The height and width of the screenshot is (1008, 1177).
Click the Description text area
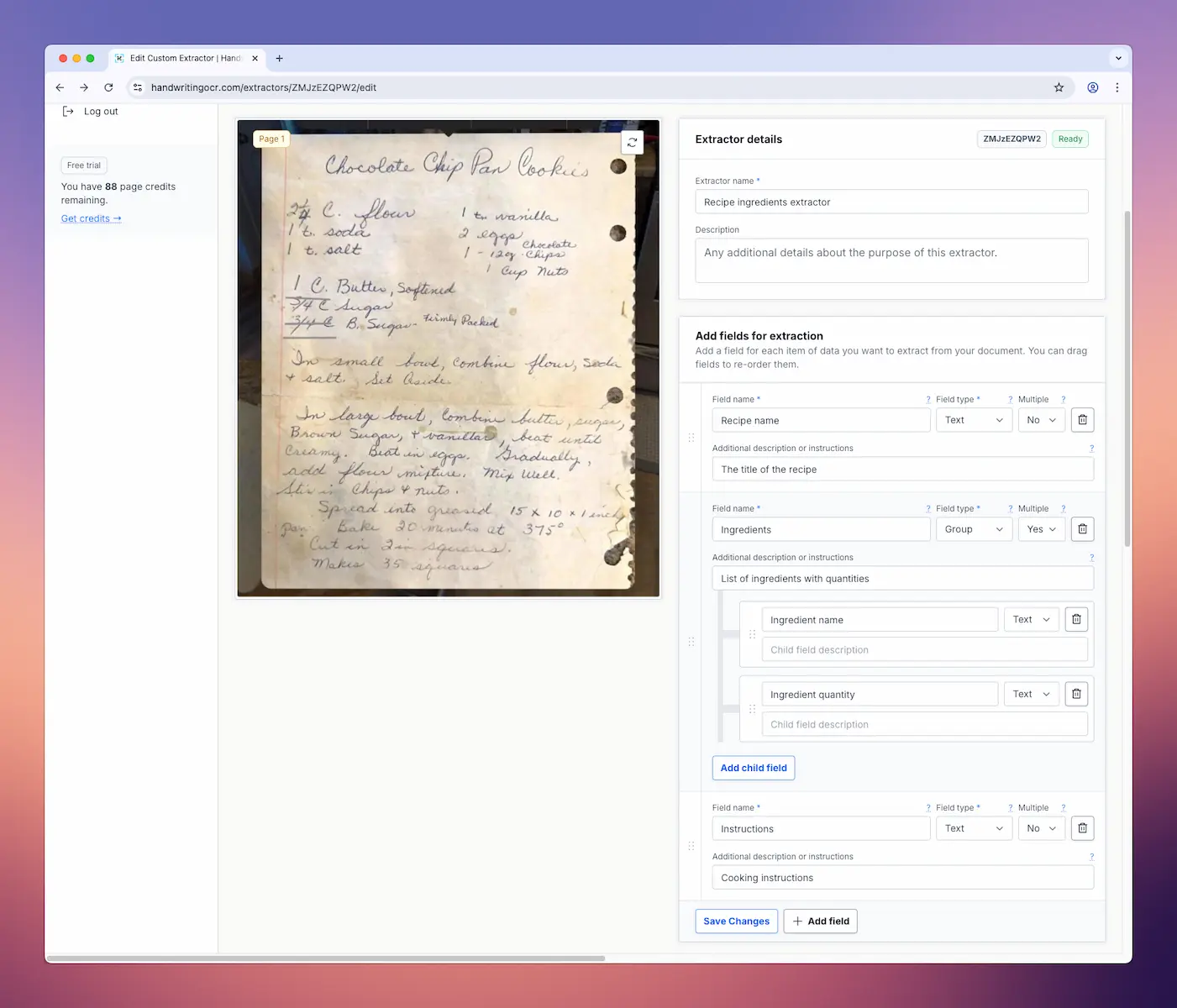(891, 260)
